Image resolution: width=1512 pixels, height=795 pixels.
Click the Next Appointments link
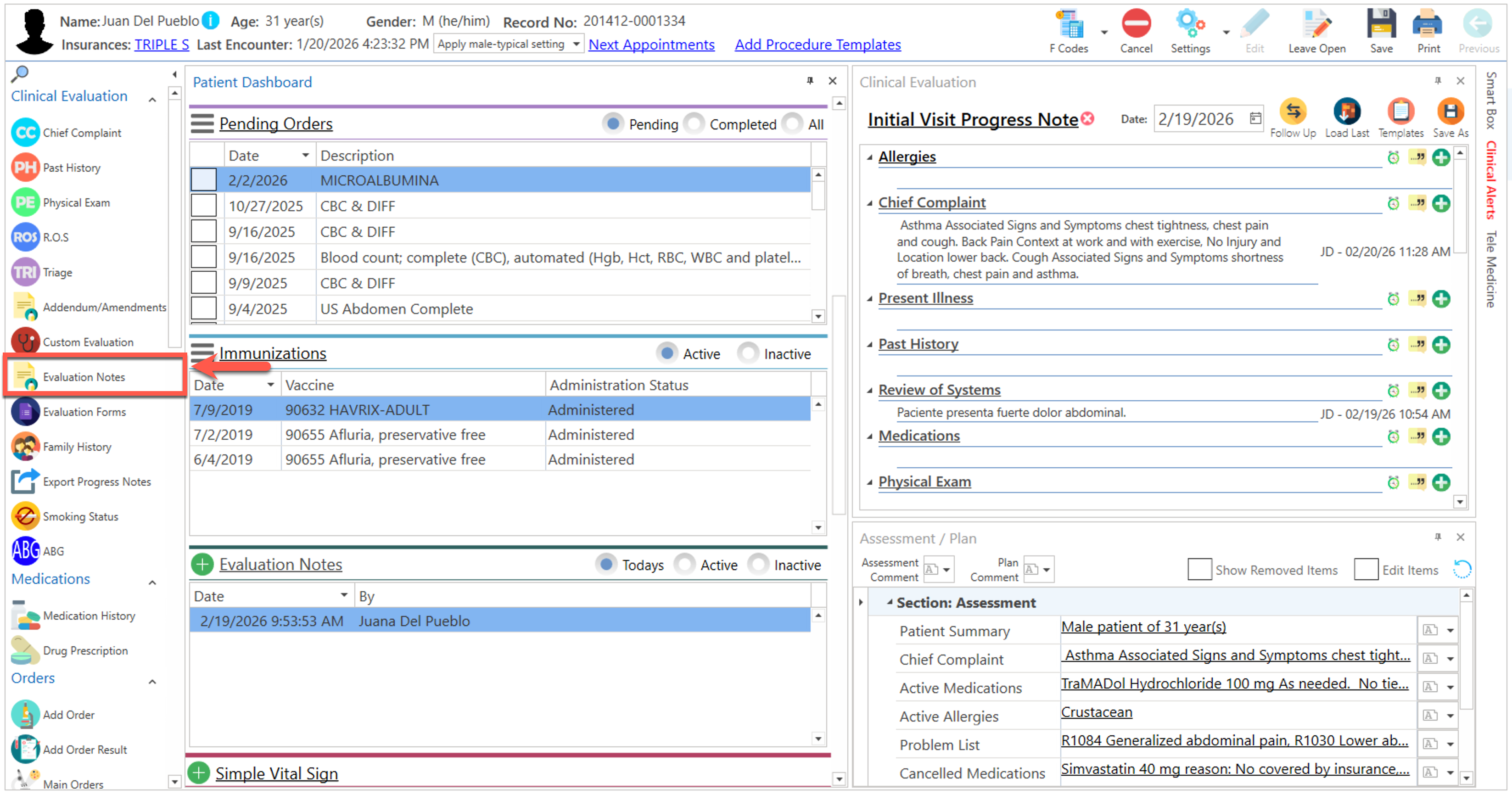651,45
